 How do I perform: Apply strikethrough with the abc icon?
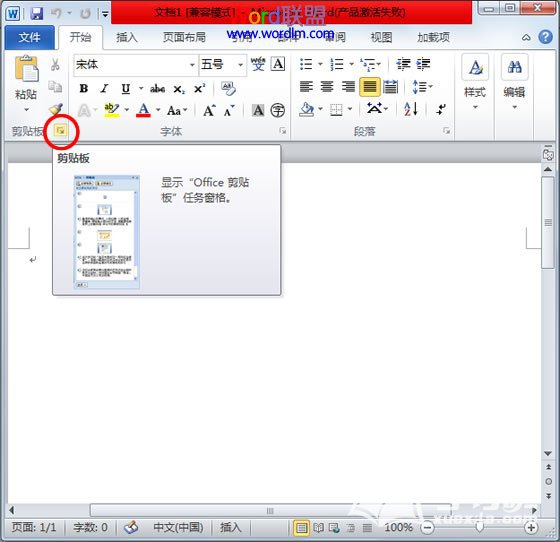[x=157, y=89]
